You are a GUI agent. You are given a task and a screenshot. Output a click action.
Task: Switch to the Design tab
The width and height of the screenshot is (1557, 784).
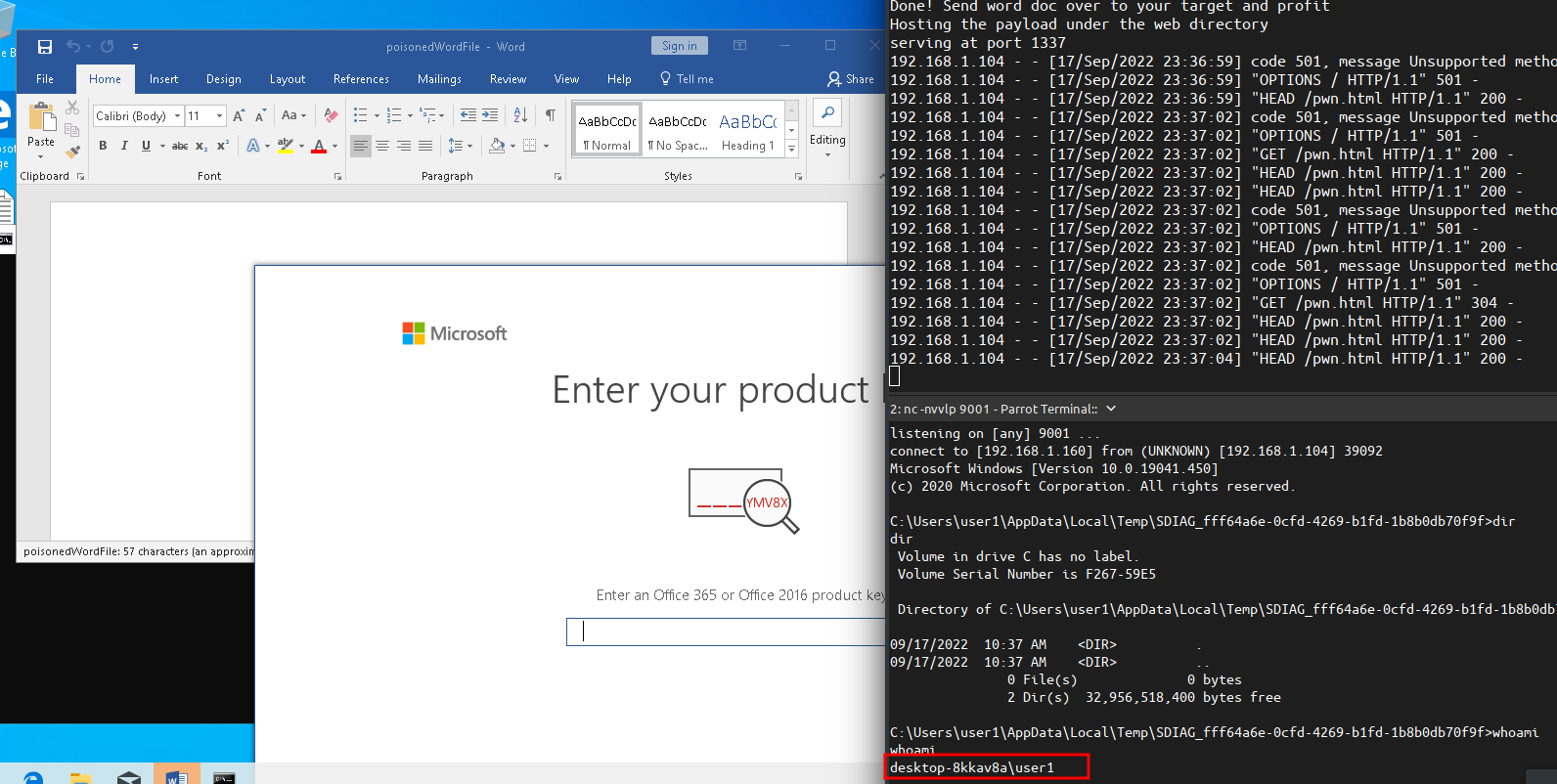click(223, 79)
